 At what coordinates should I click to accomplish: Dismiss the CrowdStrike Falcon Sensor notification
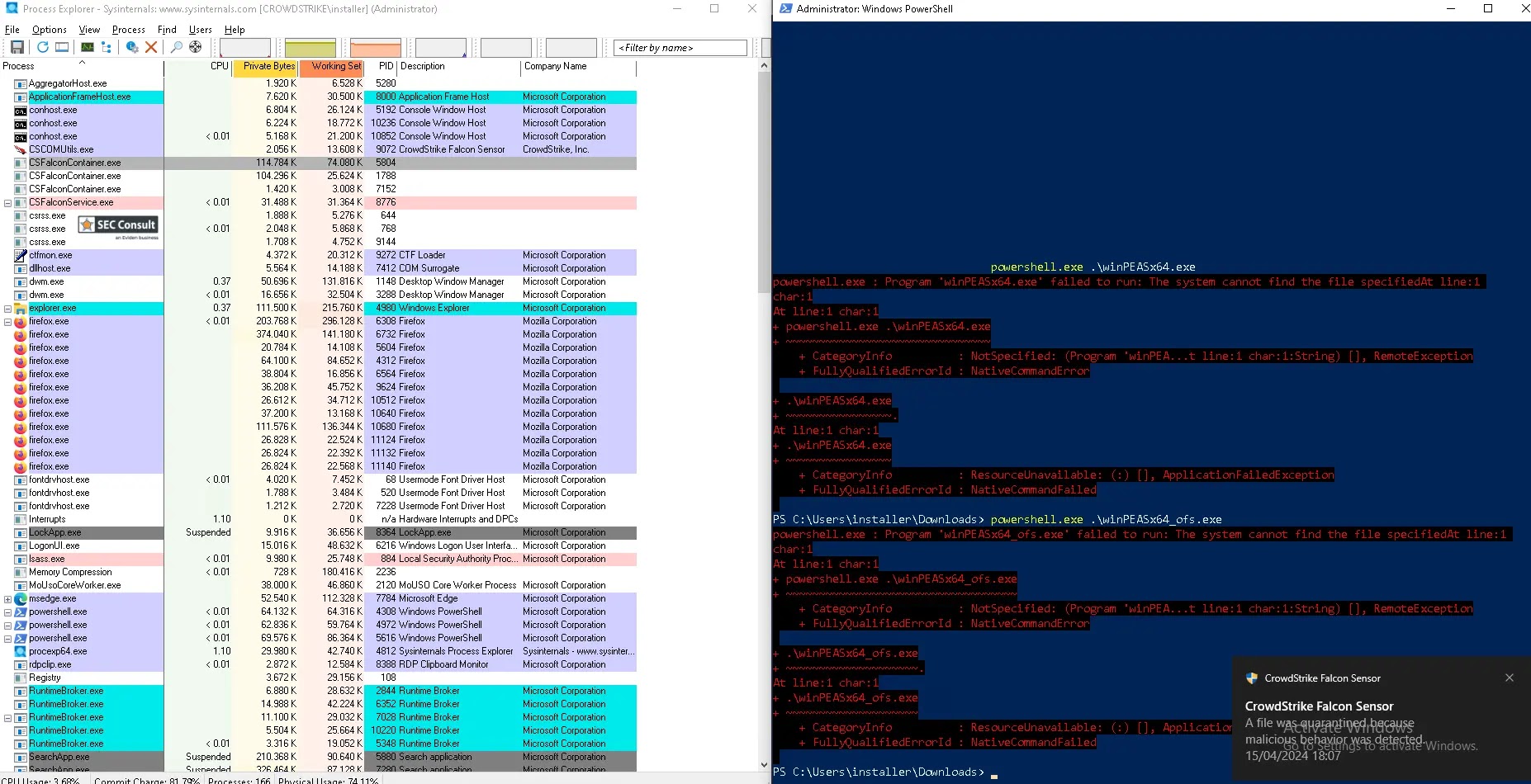point(1510,678)
